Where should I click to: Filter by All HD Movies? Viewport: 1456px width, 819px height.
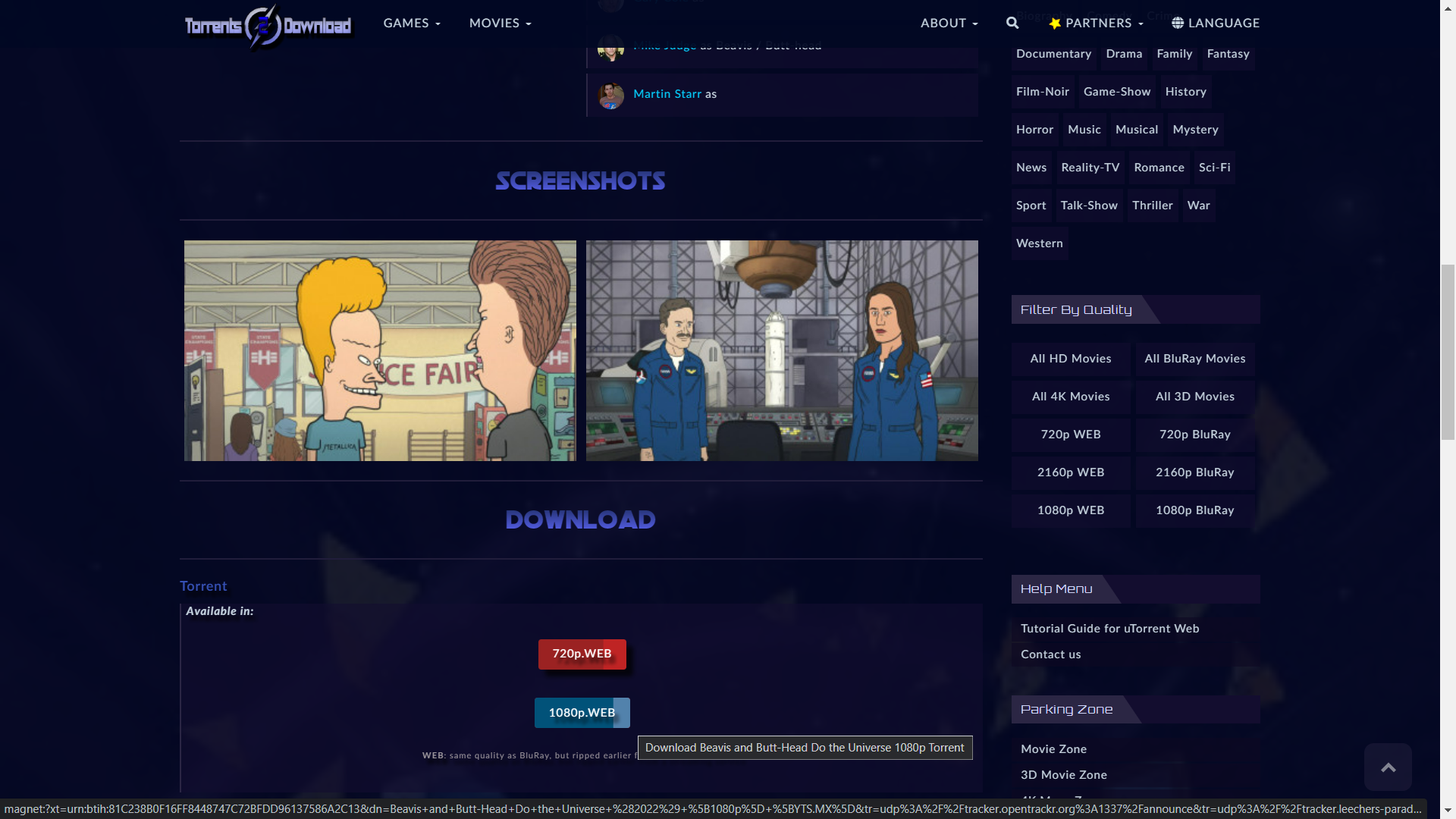pos(1071,359)
